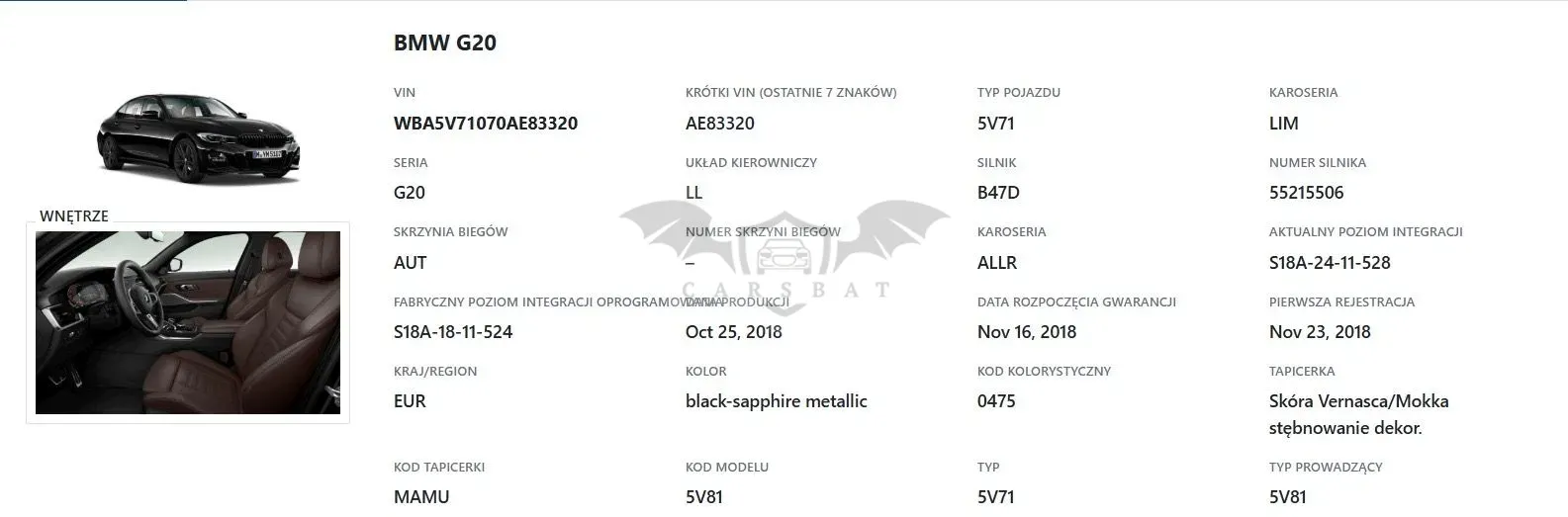Click the engine code B47D

pos(998,193)
